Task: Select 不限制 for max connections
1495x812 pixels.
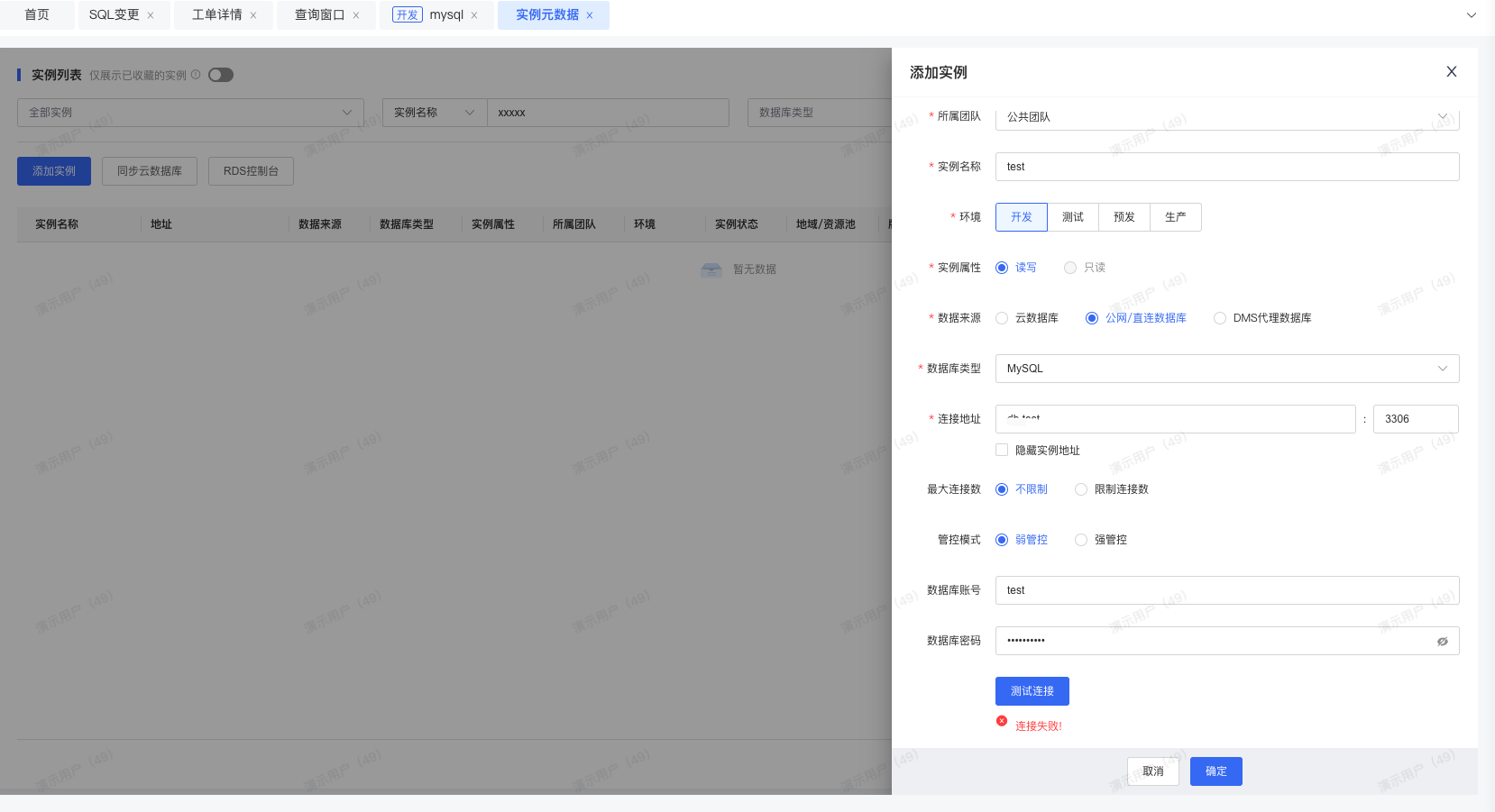Action: (x=1002, y=489)
